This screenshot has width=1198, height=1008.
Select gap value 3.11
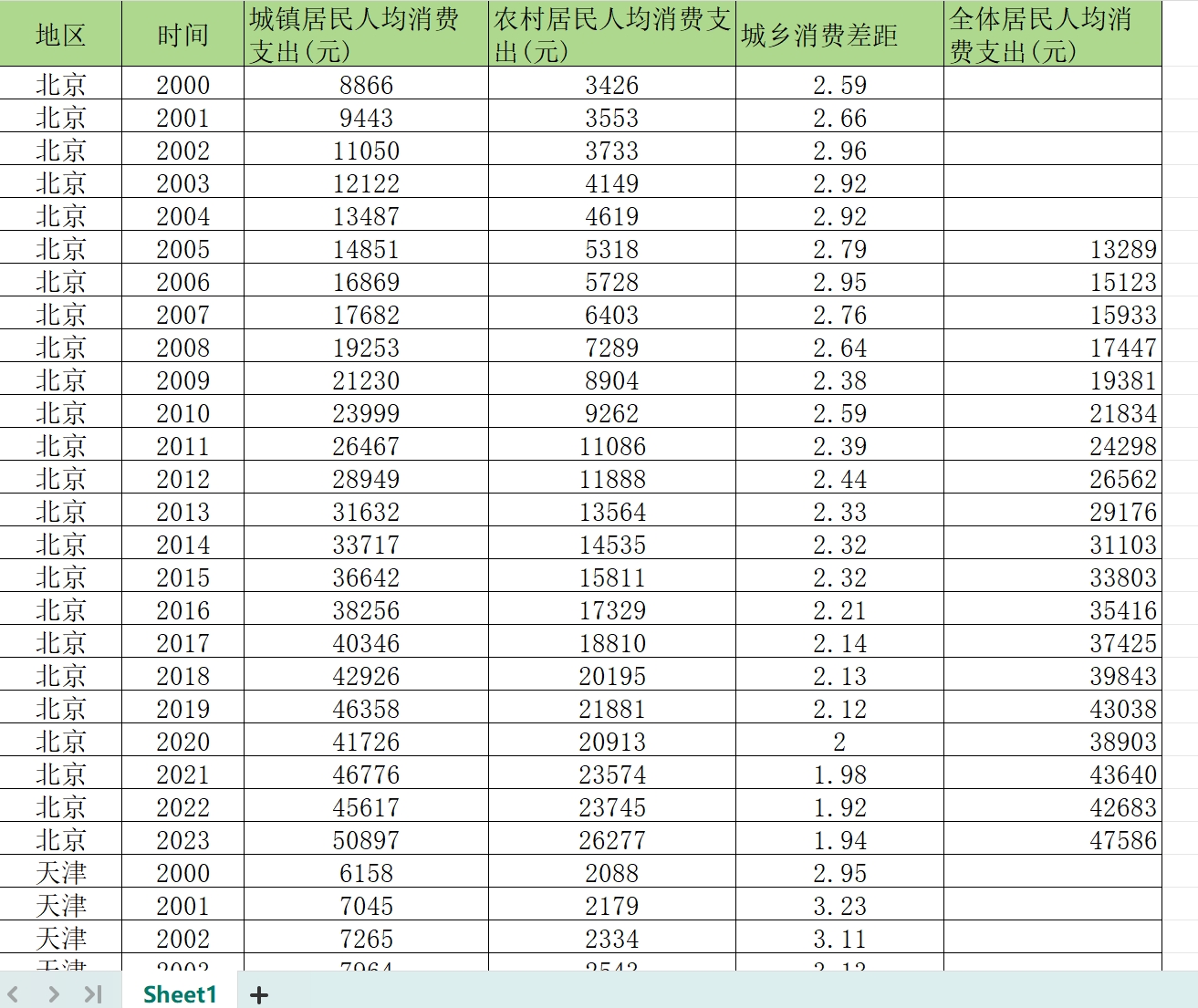(x=839, y=938)
